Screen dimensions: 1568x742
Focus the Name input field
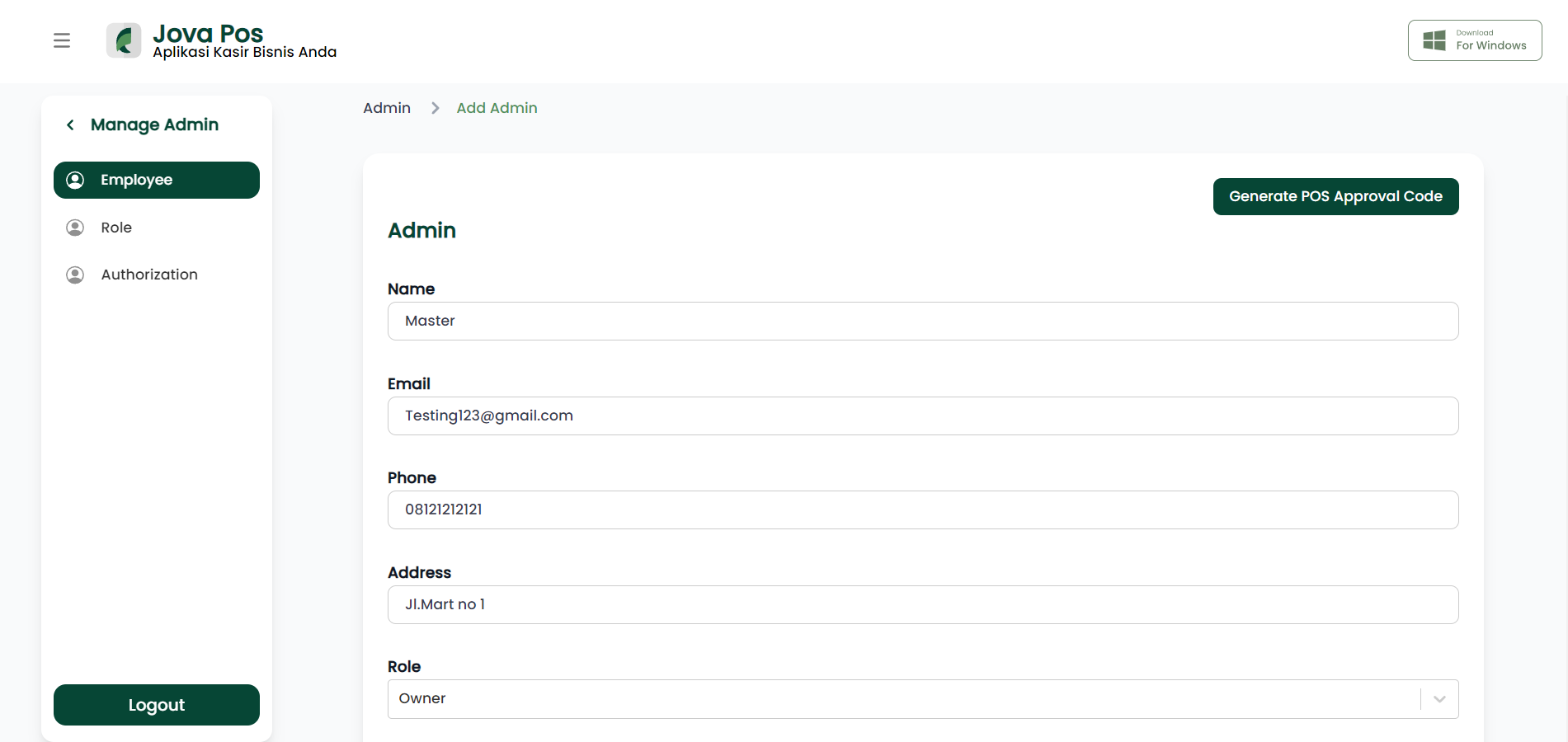923,321
